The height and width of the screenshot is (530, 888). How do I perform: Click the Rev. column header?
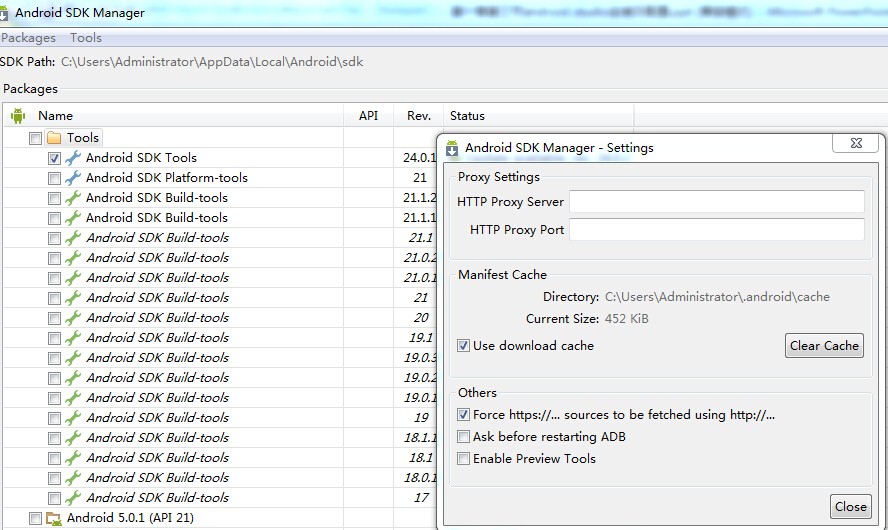419,116
